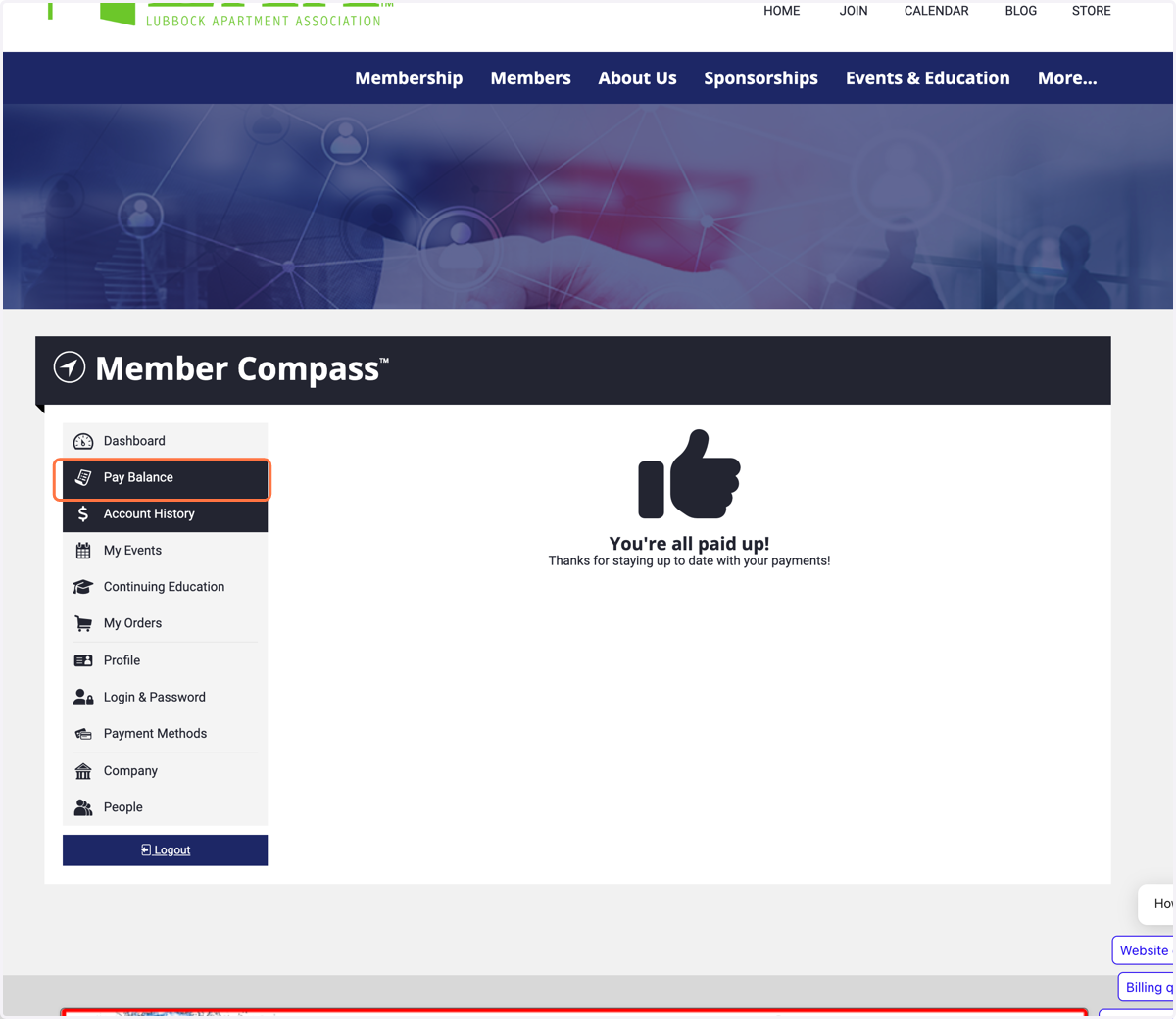Click the Continuing Education graduation cap icon
The image size is (1176, 1019).
(83, 587)
